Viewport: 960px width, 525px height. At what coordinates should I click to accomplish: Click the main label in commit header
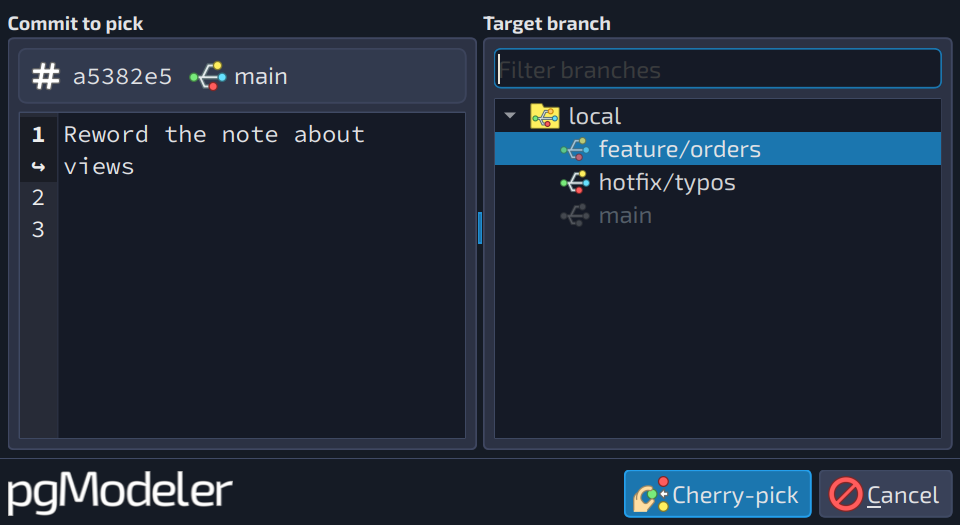point(261,76)
